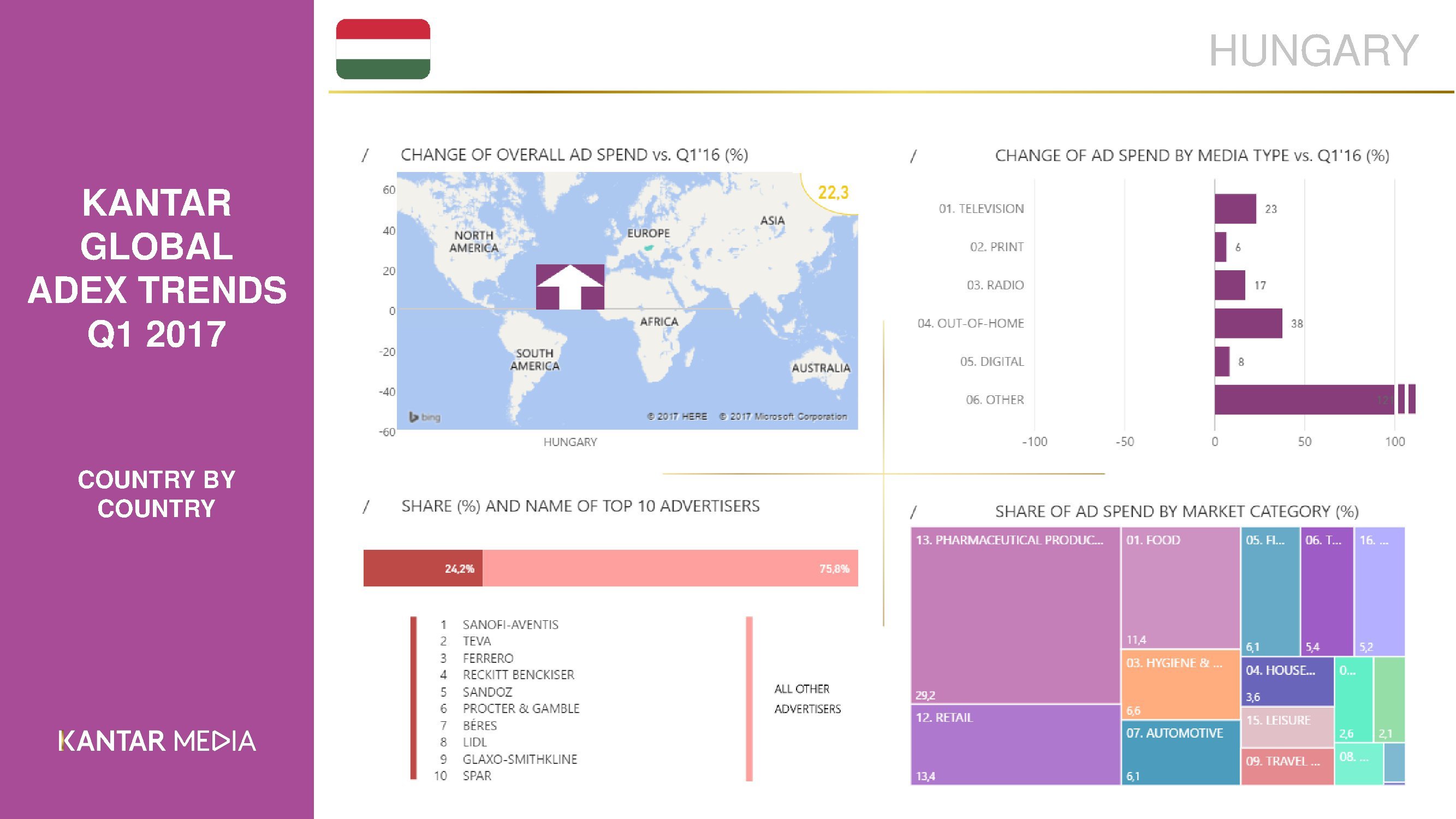The width and height of the screenshot is (1456, 819).
Task: Click PROCTER & GAMBLE in the list
Action: 521,708
